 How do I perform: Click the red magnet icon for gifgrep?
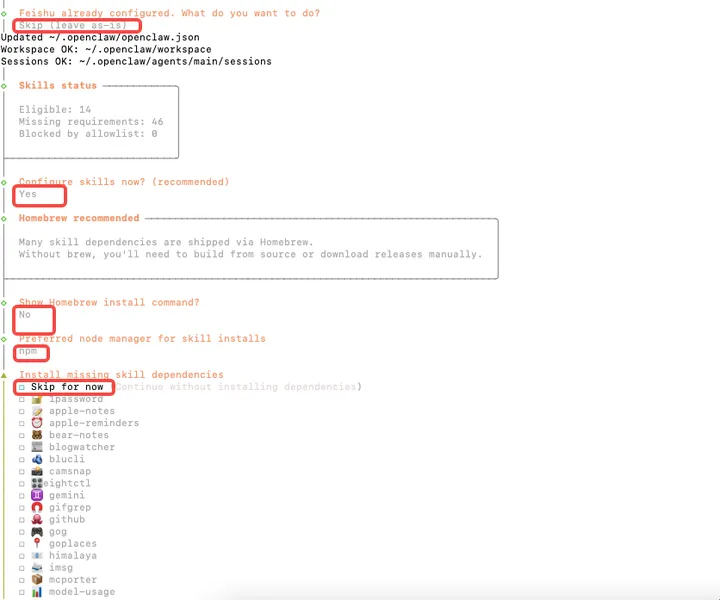37,508
